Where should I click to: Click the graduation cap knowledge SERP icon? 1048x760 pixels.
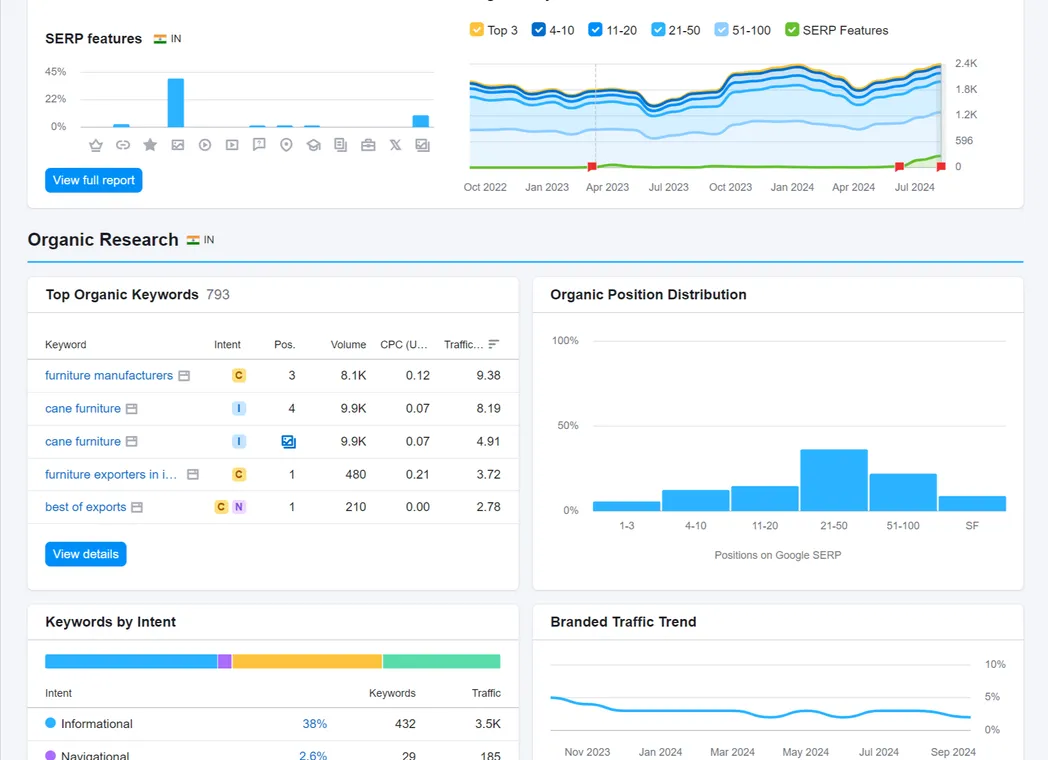click(x=313, y=145)
